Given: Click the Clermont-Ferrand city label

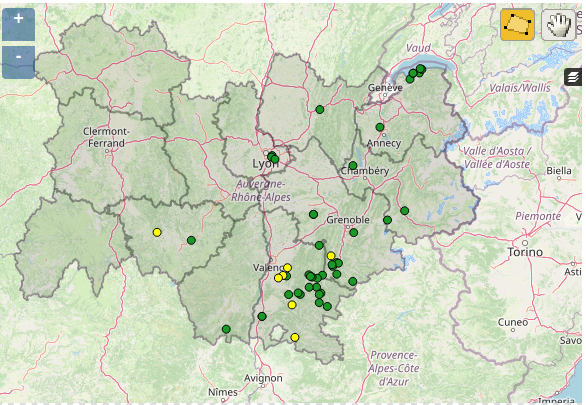Looking at the screenshot, I should click(x=106, y=137).
